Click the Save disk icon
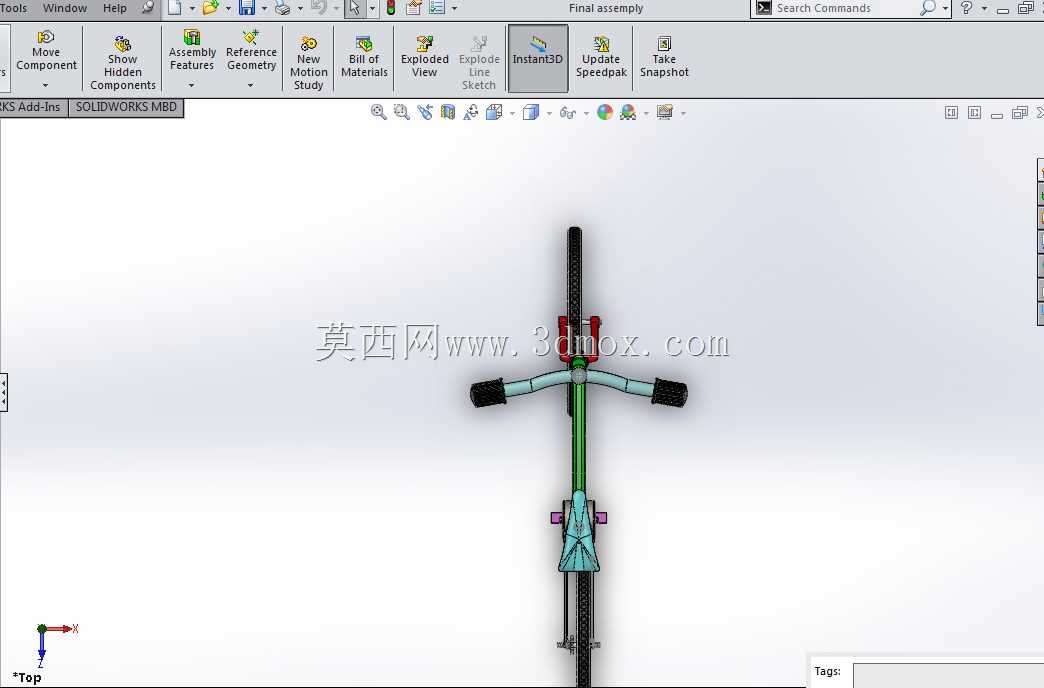Screen dimensions: 1044x688 [x=247, y=8]
